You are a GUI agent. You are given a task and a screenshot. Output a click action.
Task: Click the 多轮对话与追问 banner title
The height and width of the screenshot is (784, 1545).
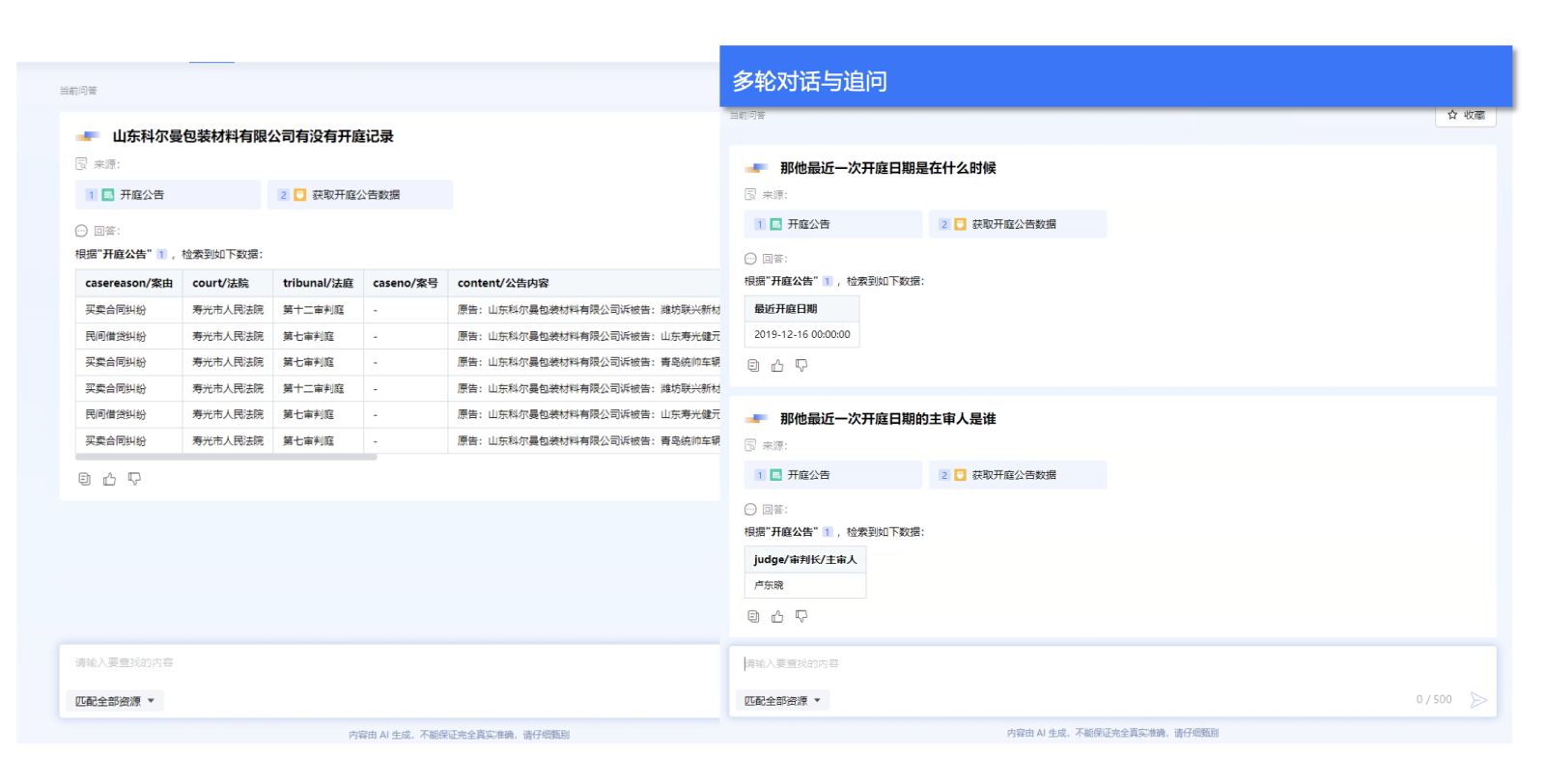(809, 81)
